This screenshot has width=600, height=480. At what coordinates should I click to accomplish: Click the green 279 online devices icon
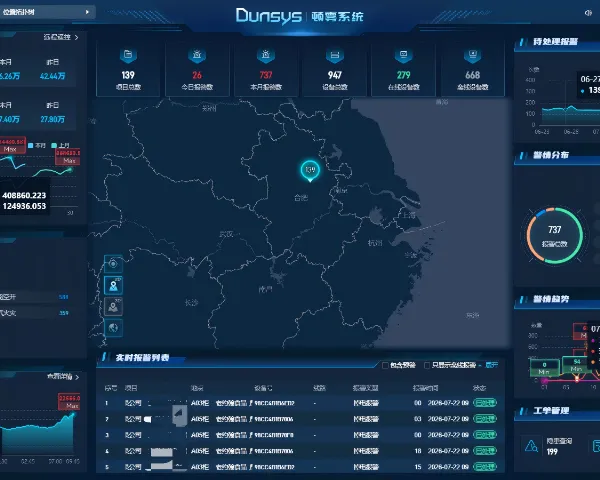404,55
